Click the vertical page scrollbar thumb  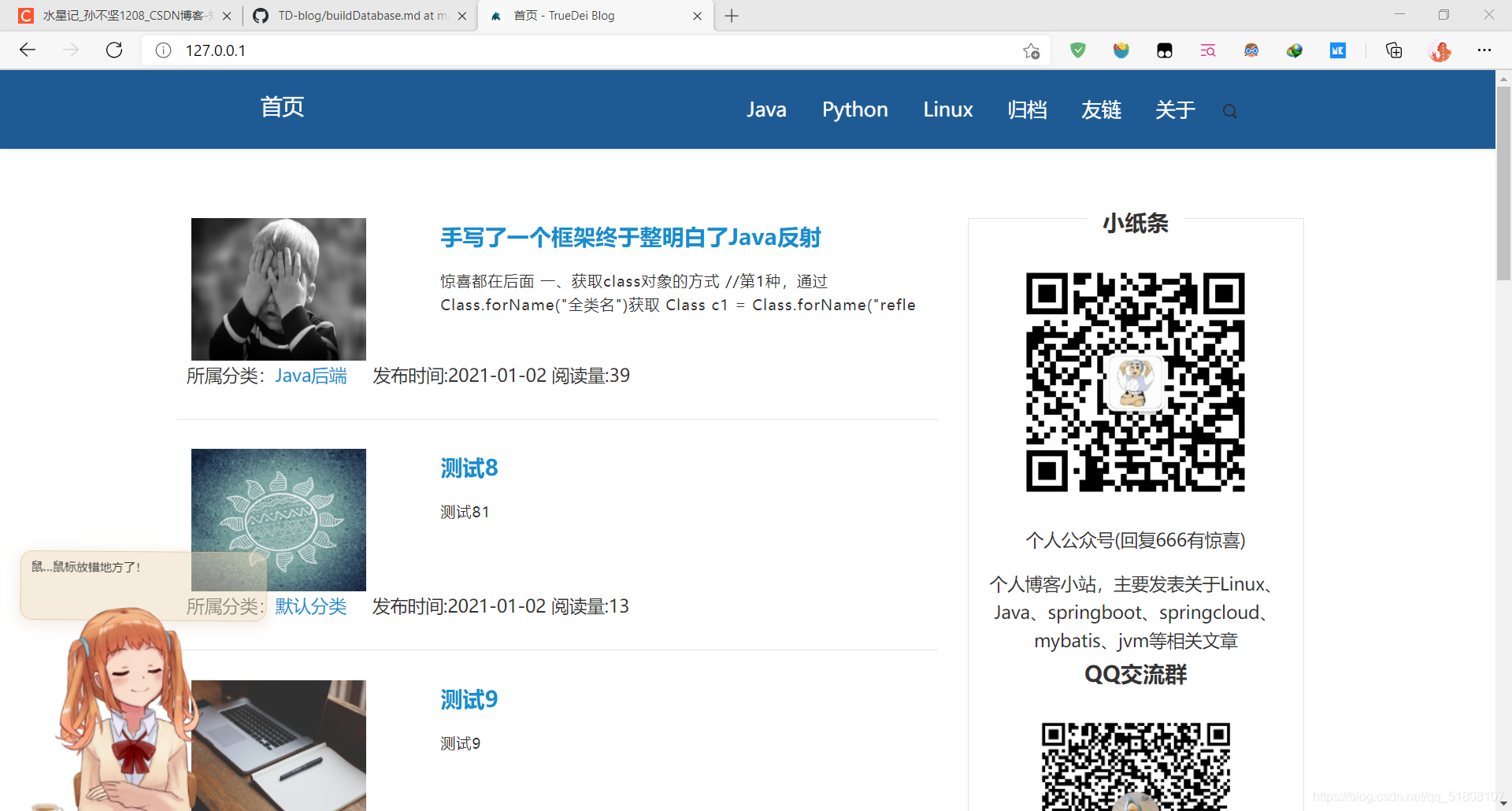tap(1503, 183)
